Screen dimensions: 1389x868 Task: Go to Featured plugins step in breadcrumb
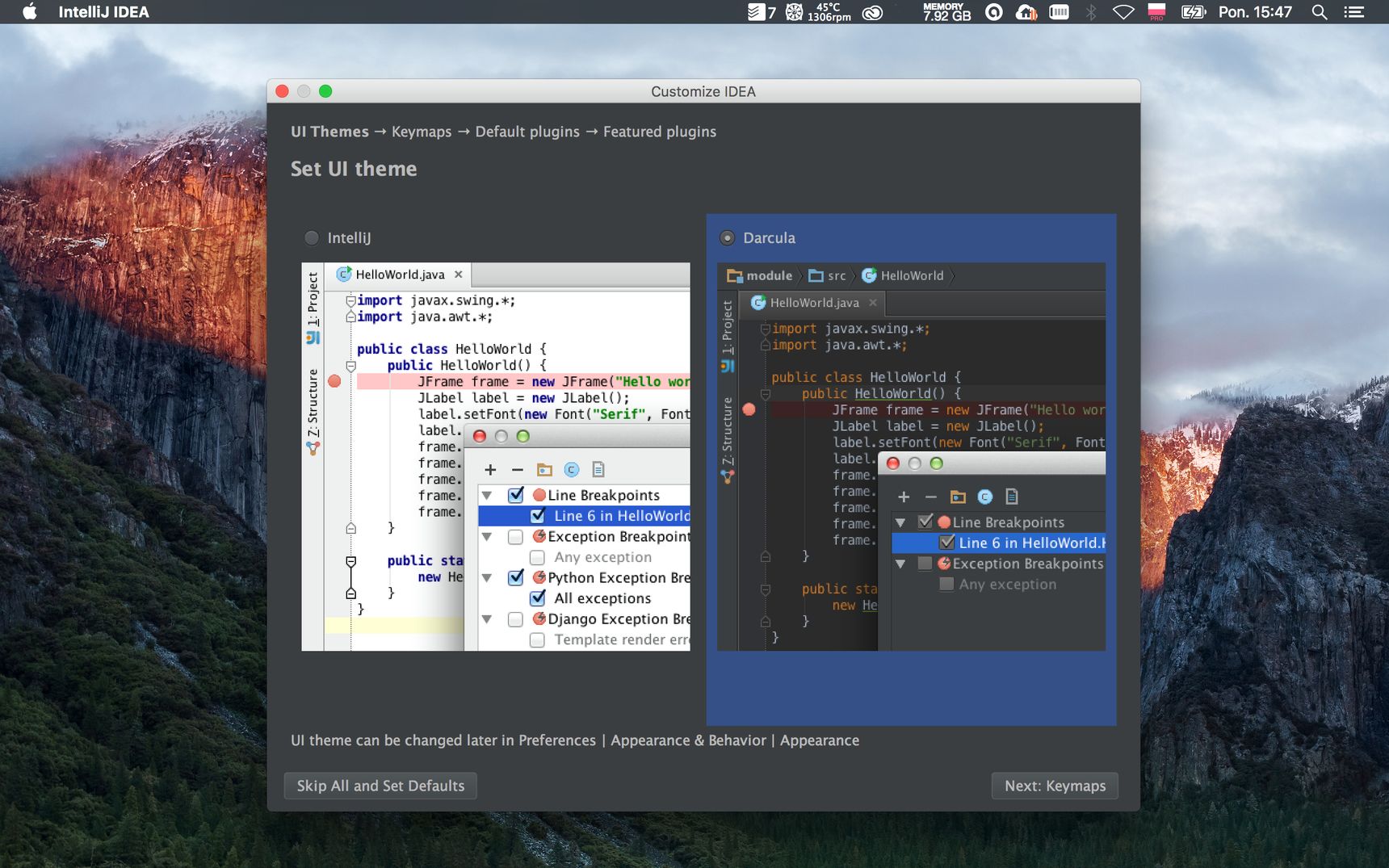[660, 132]
